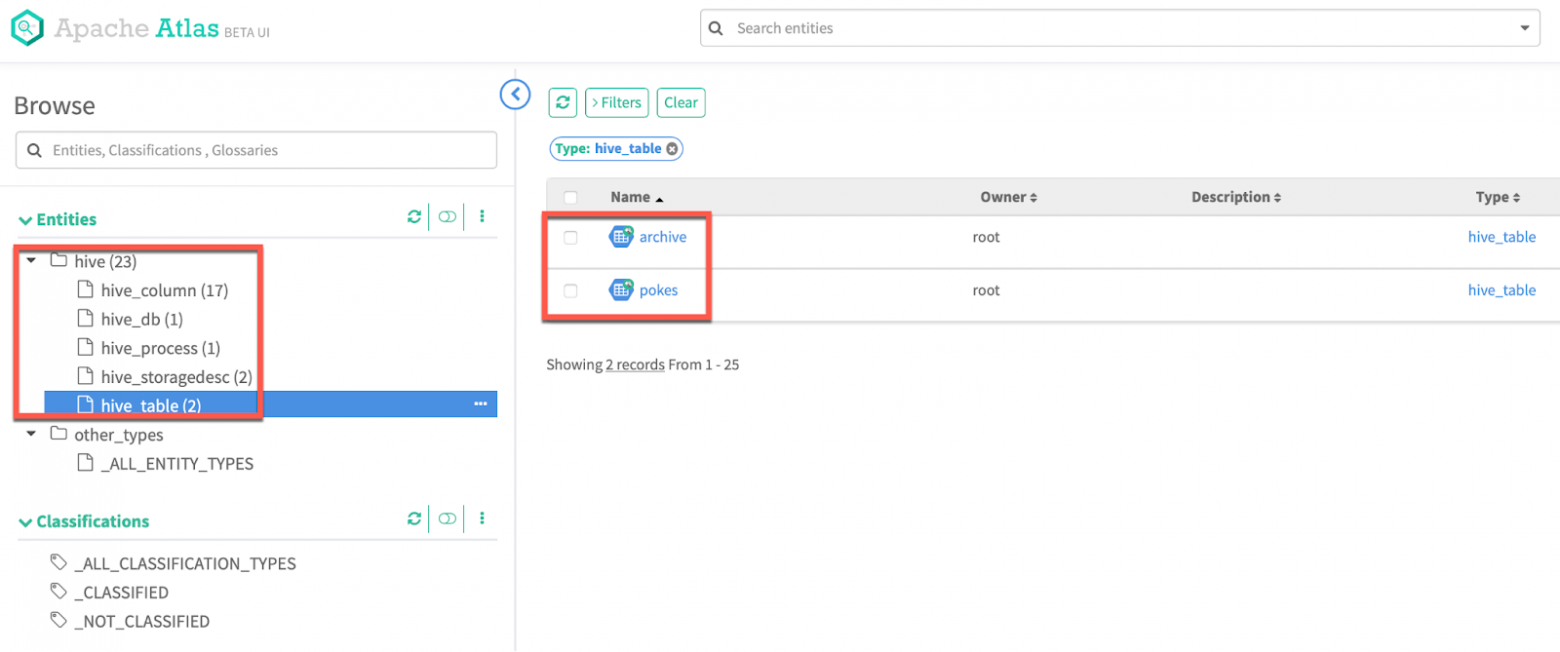Check the archive row checkbox

571,238
